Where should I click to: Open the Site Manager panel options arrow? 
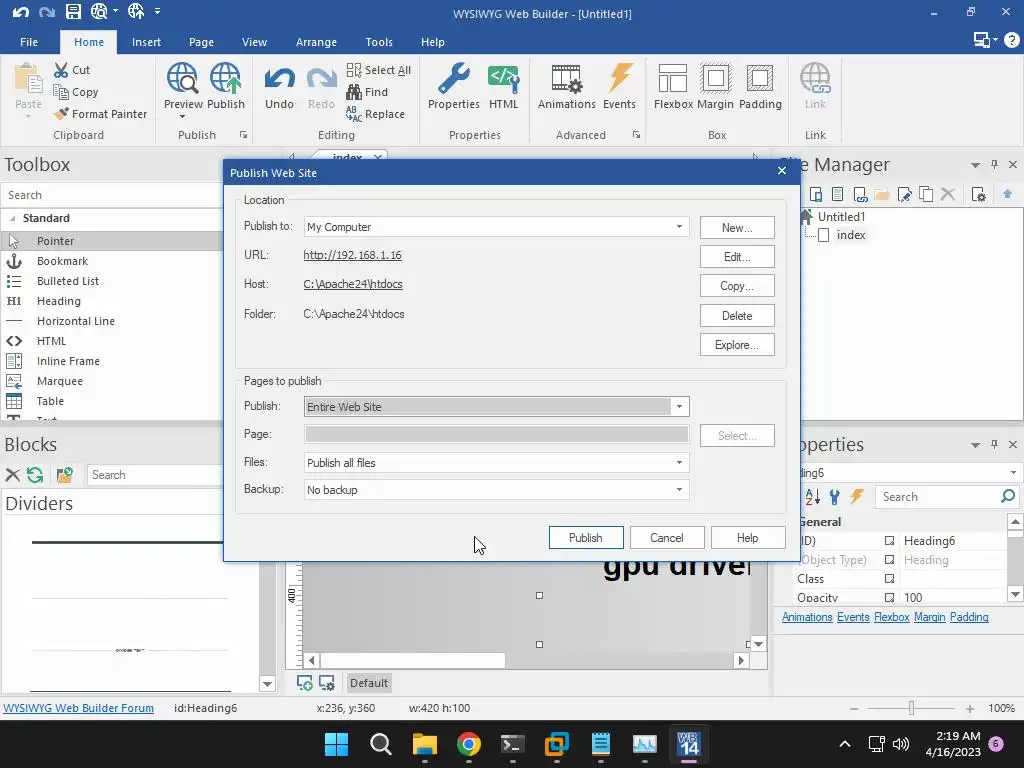(975, 165)
